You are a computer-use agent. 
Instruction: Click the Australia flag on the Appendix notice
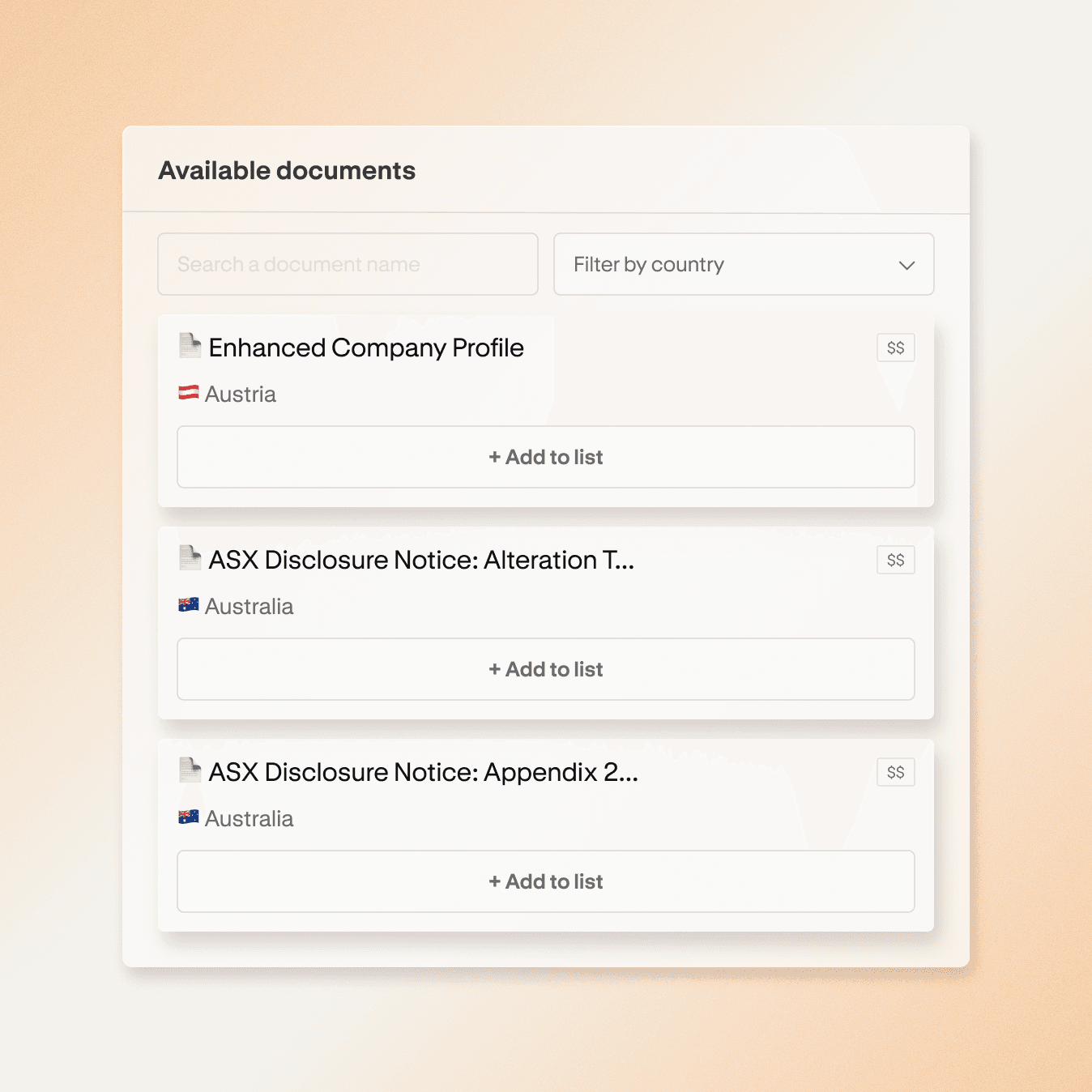(x=189, y=817)
